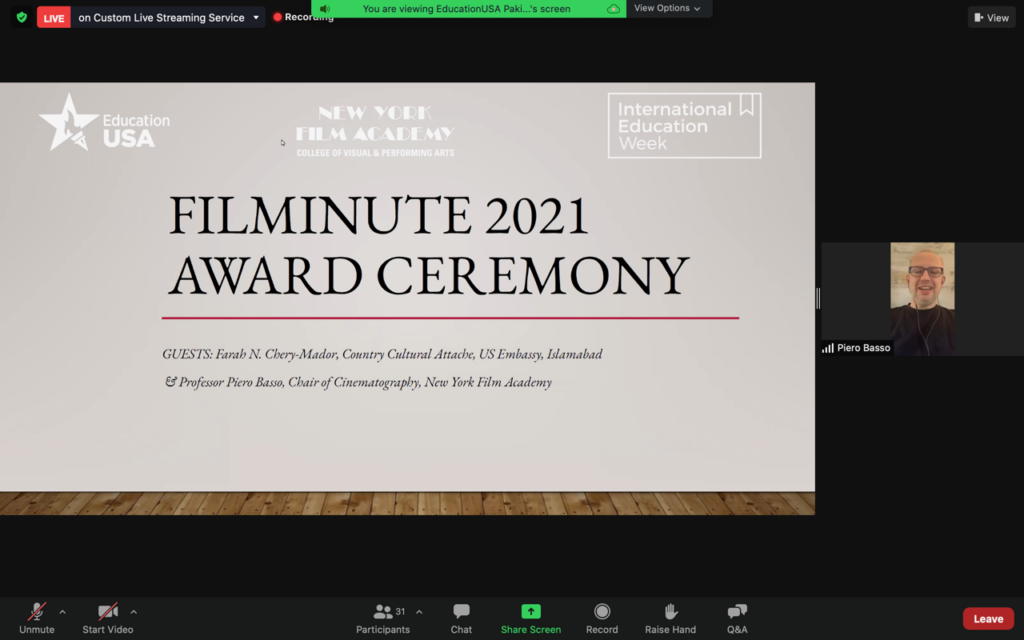Open the Chat panel
The image size is (1024, 640).
click(x=461, y=618)
